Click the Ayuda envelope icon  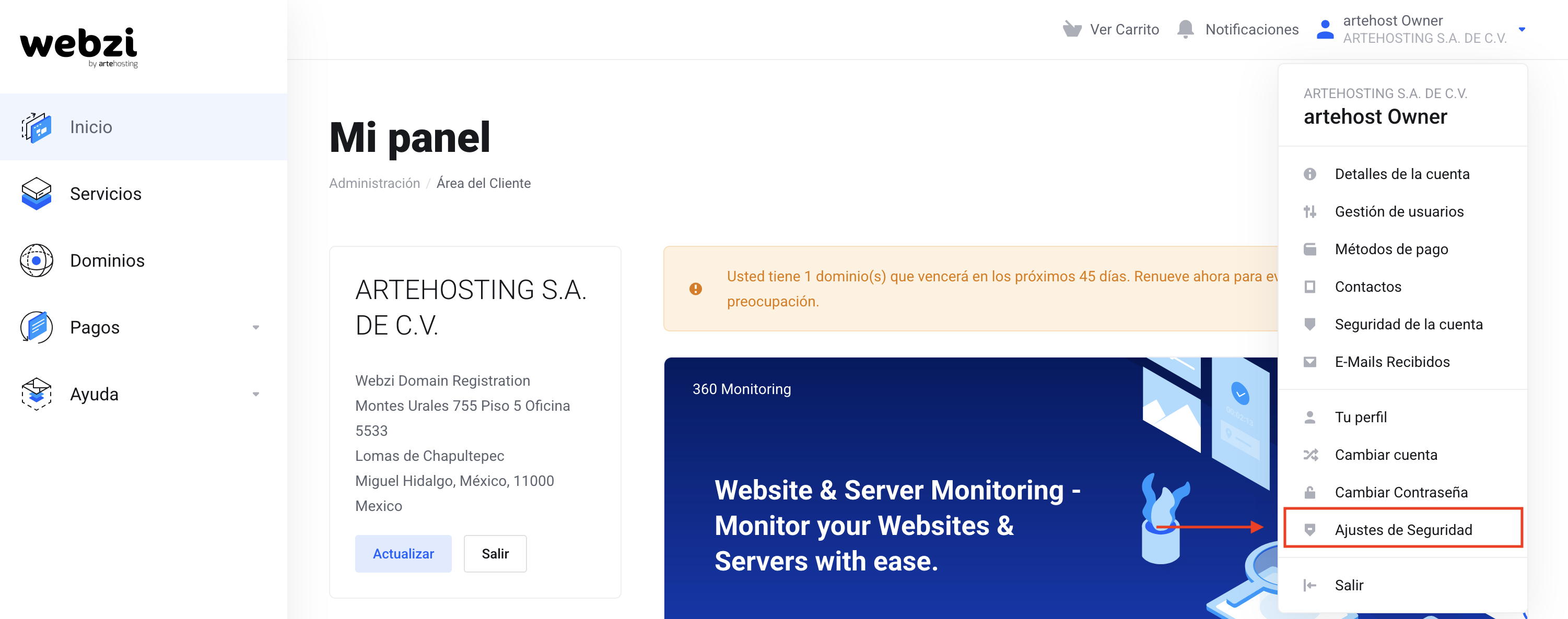tap(37, 394)
